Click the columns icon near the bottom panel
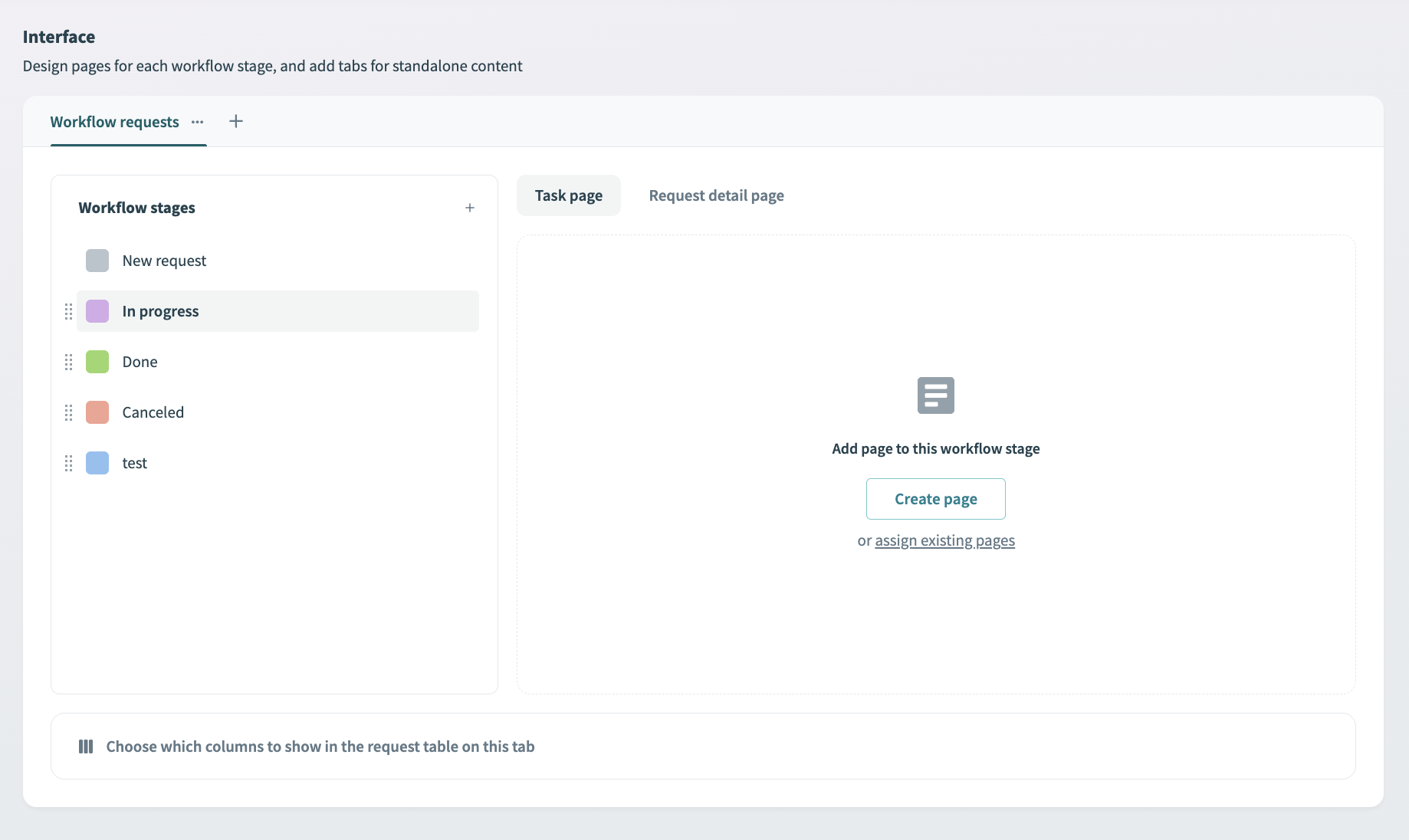 (86, 746)
